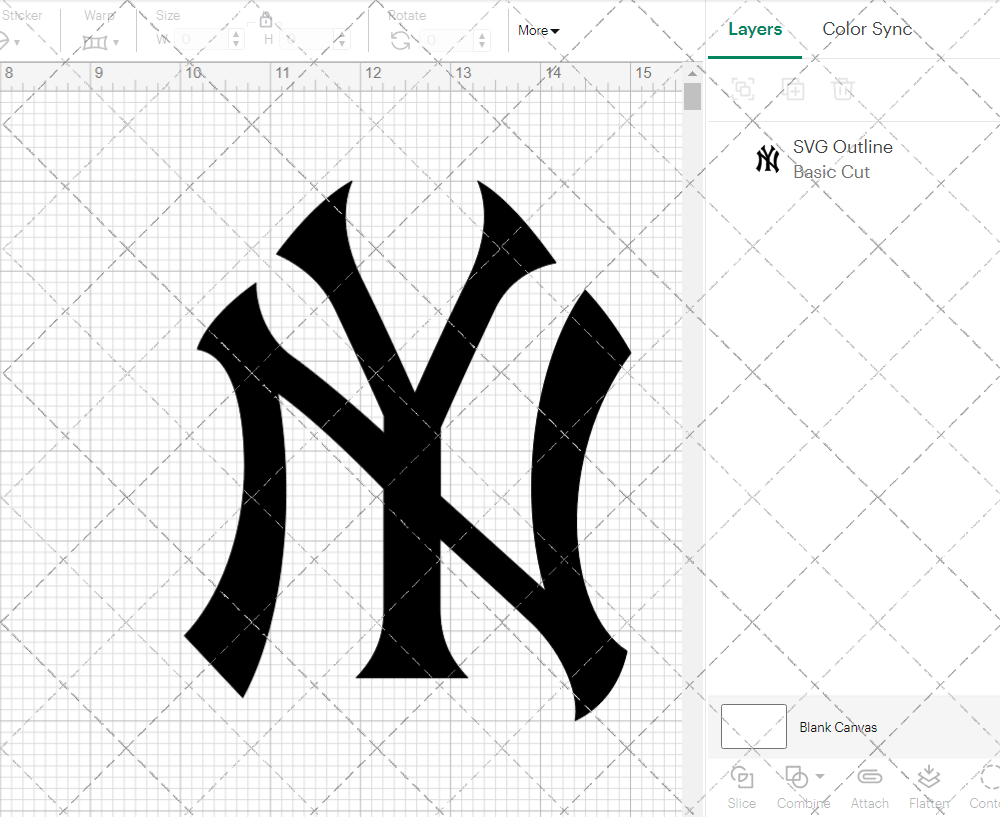
Task: Click the Contour tool icon
Action: click(985, 777)
